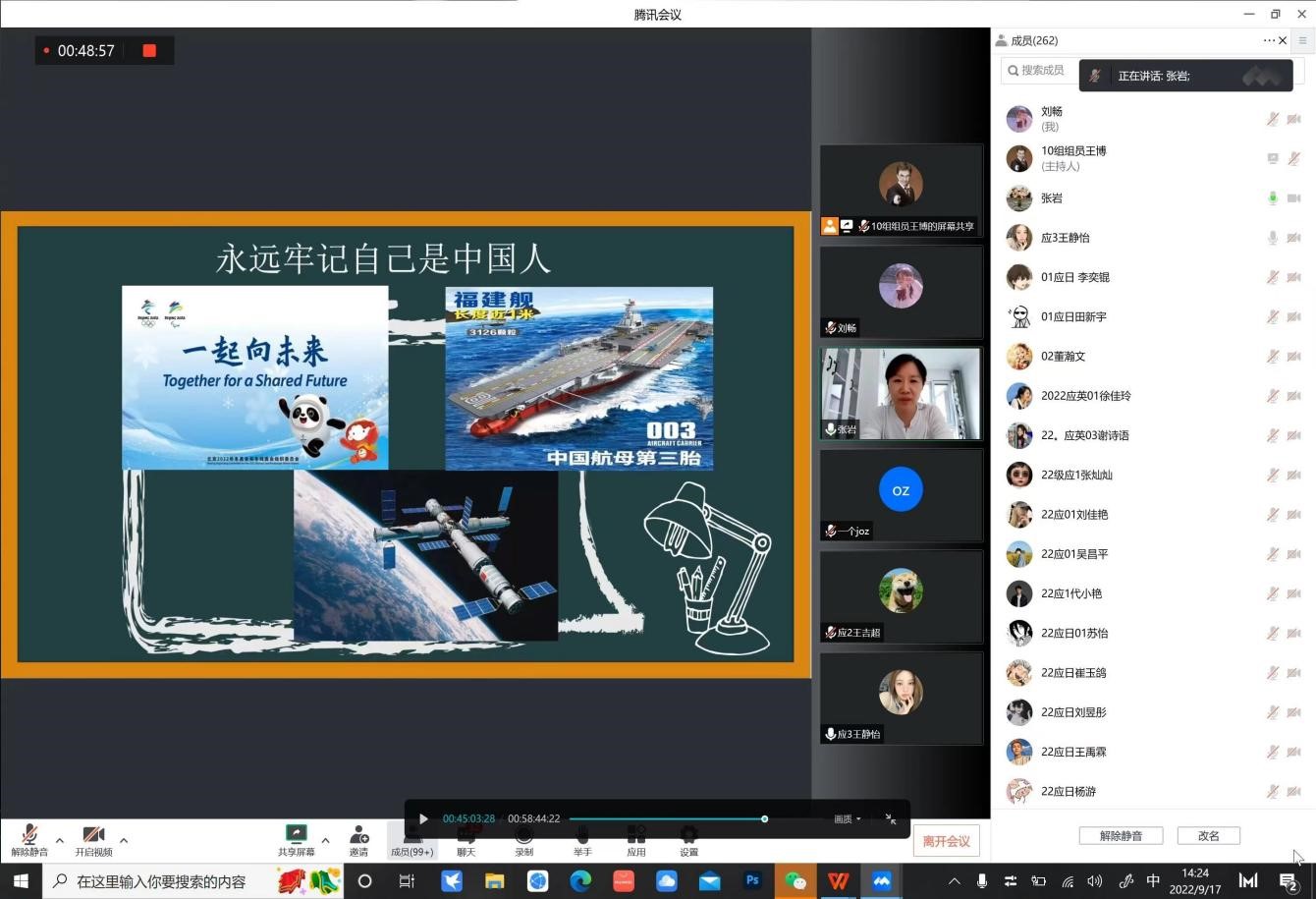The width and height of the screenshot is (1316, 899).
Task: Click 10组组员王博's screen sharing icon
Action: [x=1273, y=158]
